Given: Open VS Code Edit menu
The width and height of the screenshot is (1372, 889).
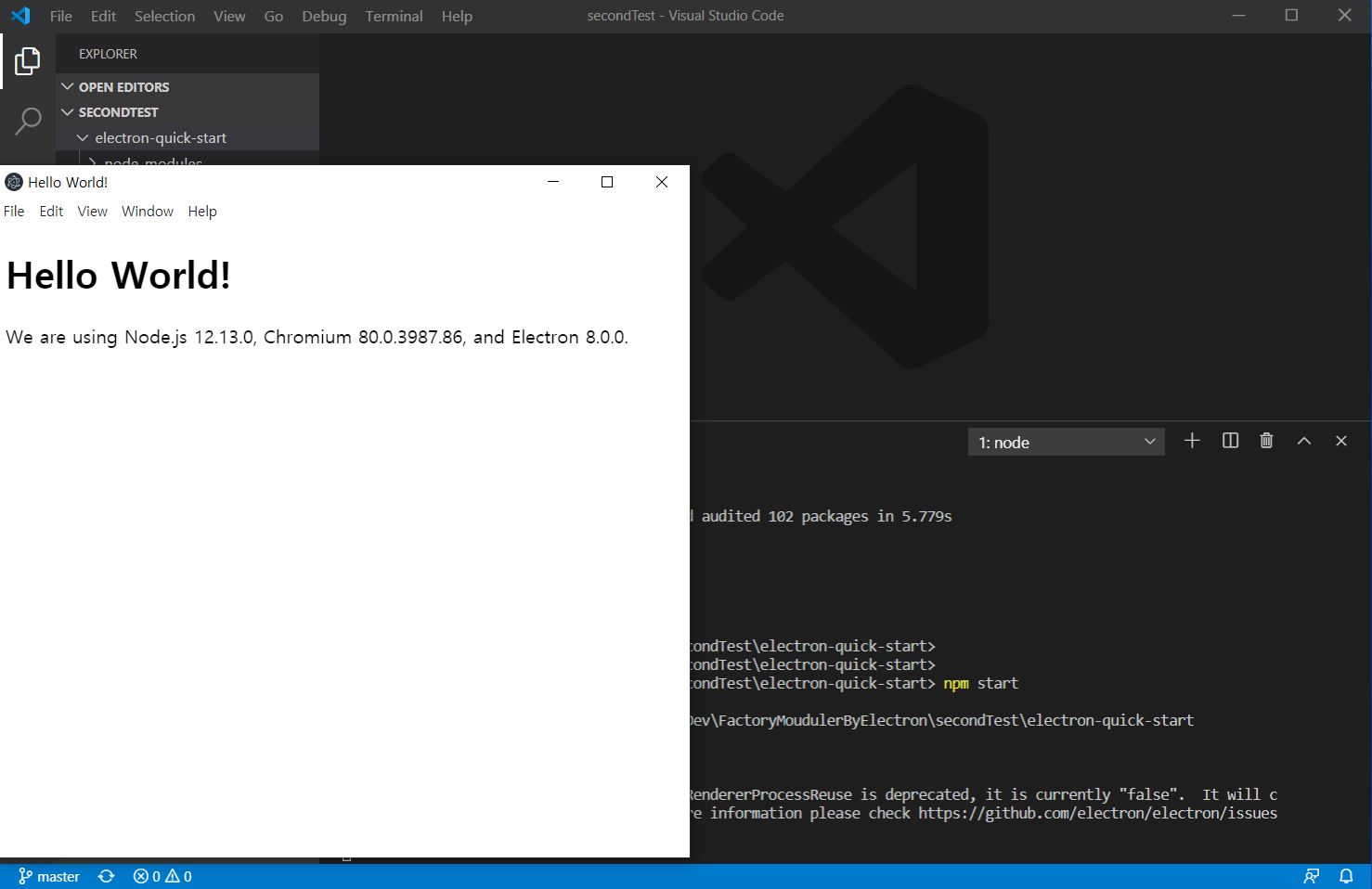Looking at the screenshot, I should point(104,16).
